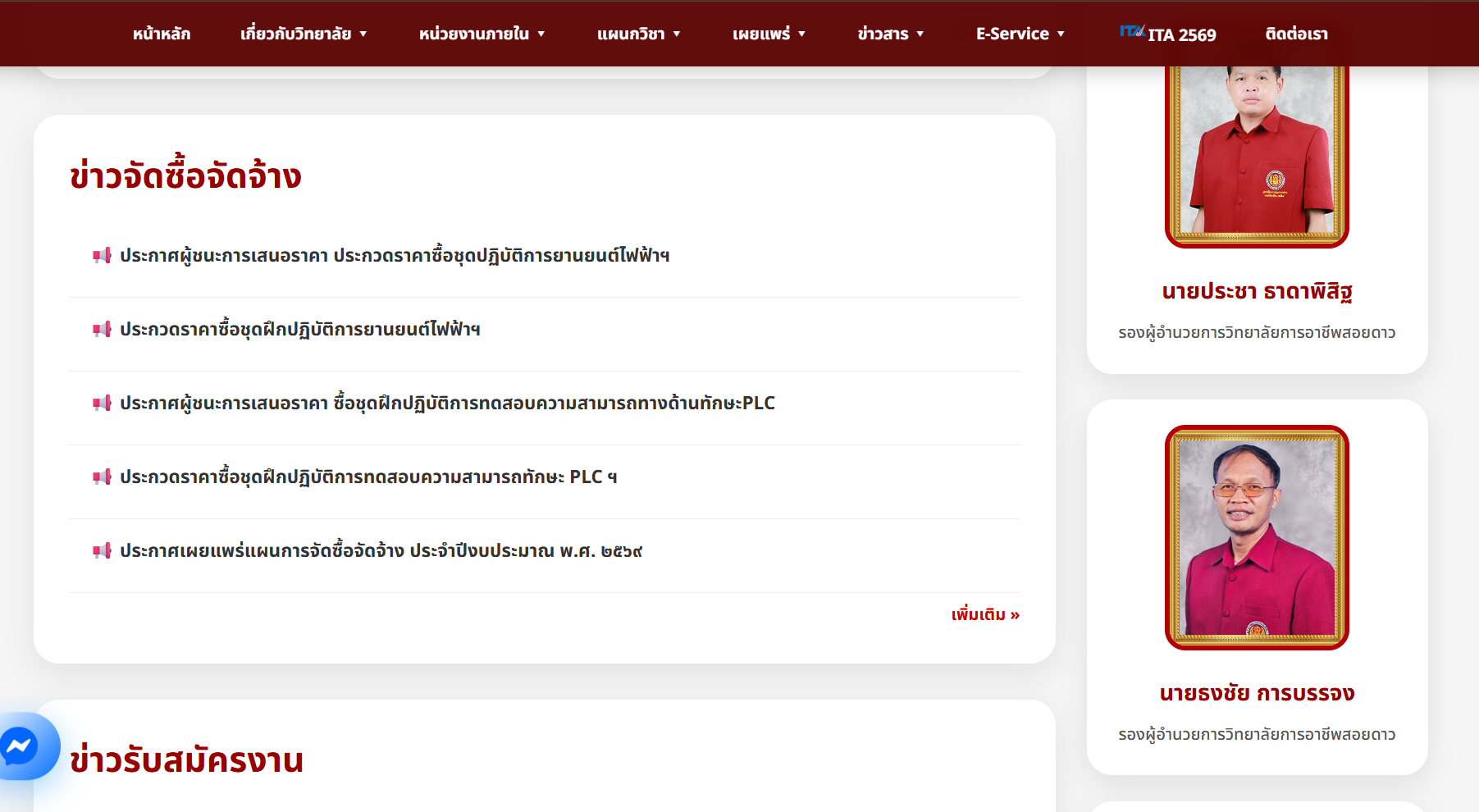Click the ITA logo icon in navbar
Image resolution: width=1479 pixels, height=812 pixels.
click(1132, 31)
